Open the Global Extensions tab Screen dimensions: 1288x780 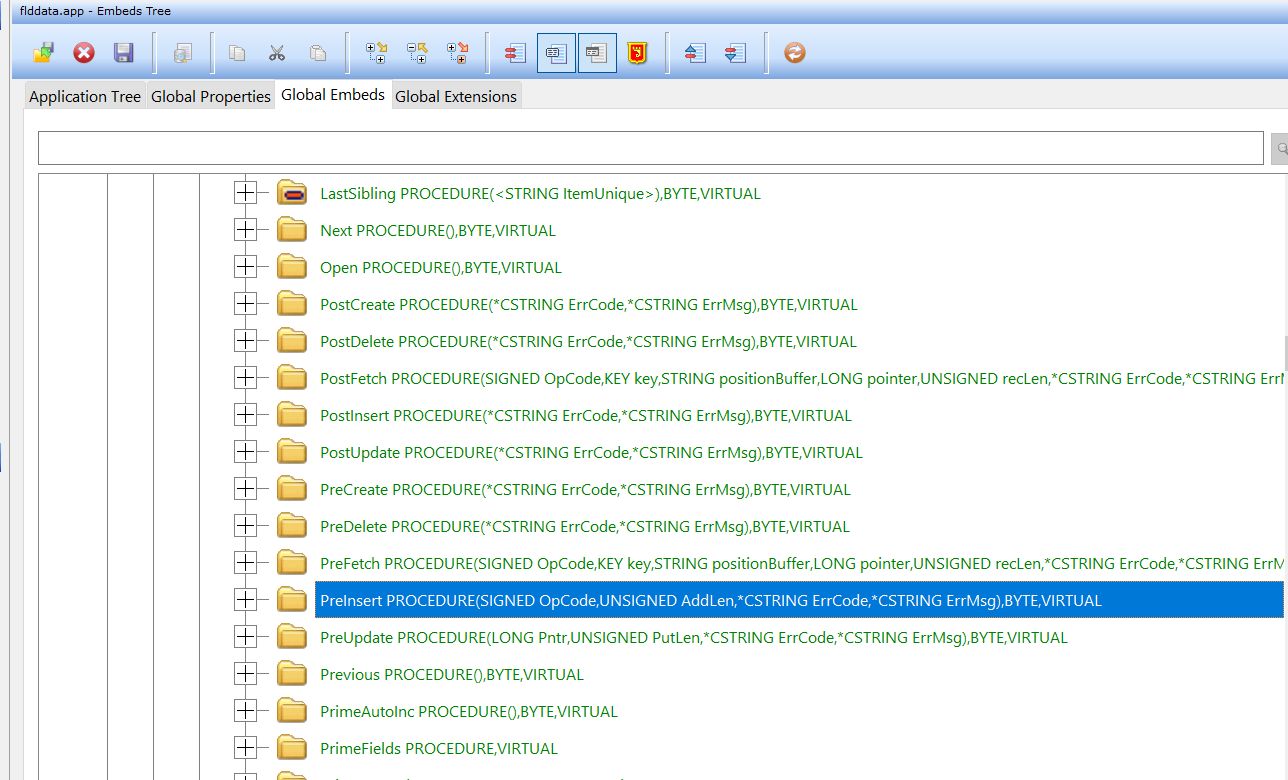[456, 97]
